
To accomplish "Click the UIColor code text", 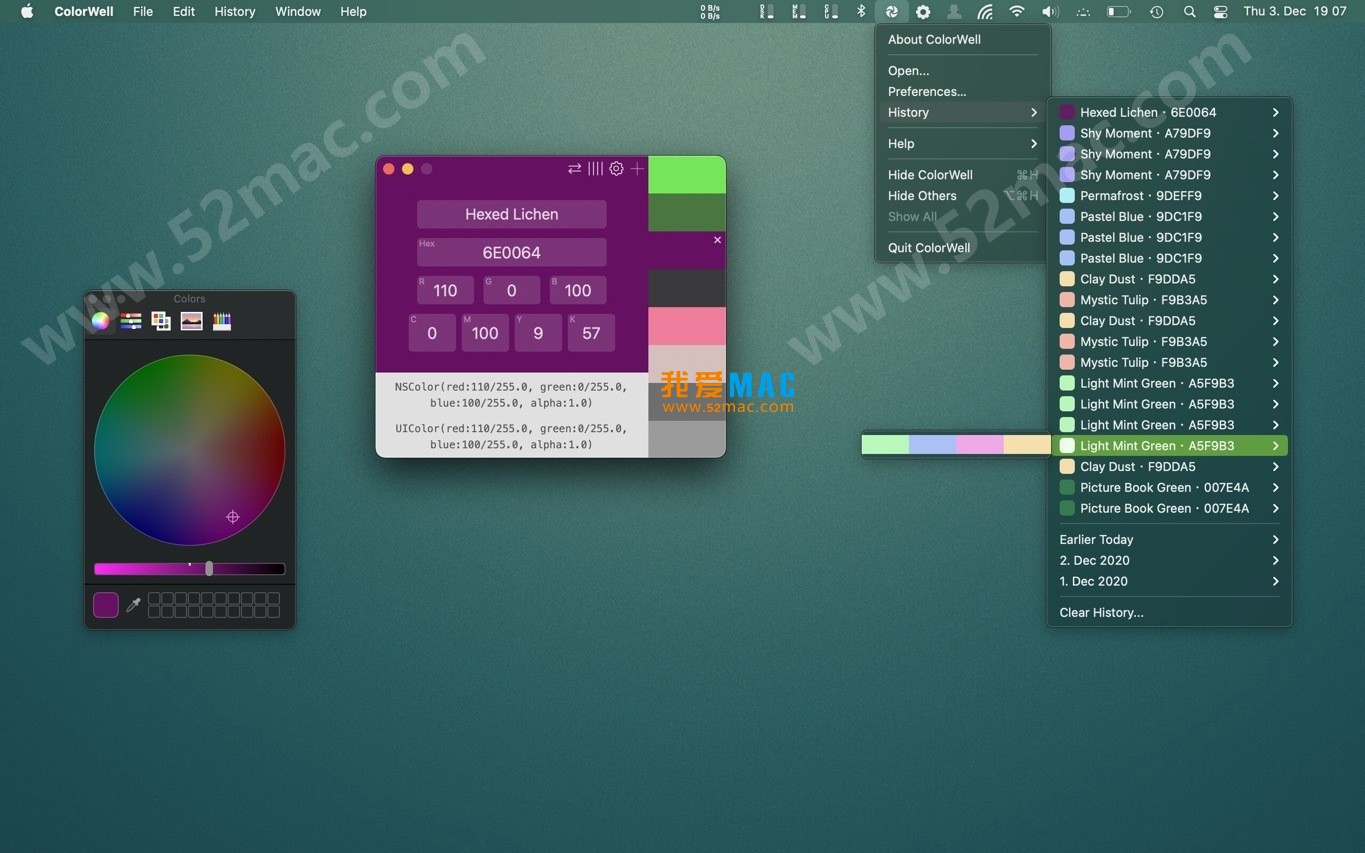I will (x=511, y=437).
